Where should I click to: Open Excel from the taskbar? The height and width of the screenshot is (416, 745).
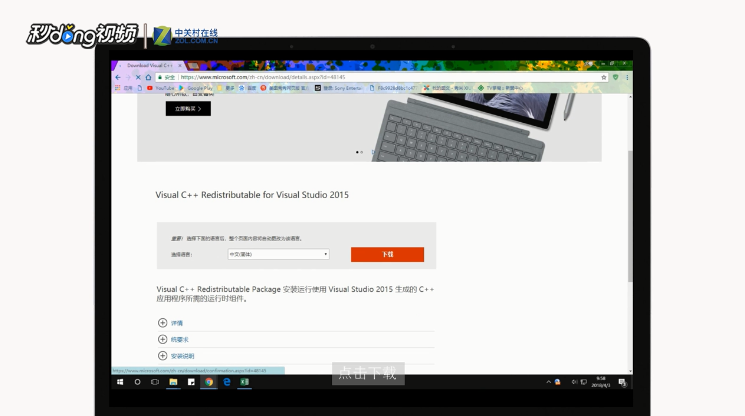pos(244,382)
